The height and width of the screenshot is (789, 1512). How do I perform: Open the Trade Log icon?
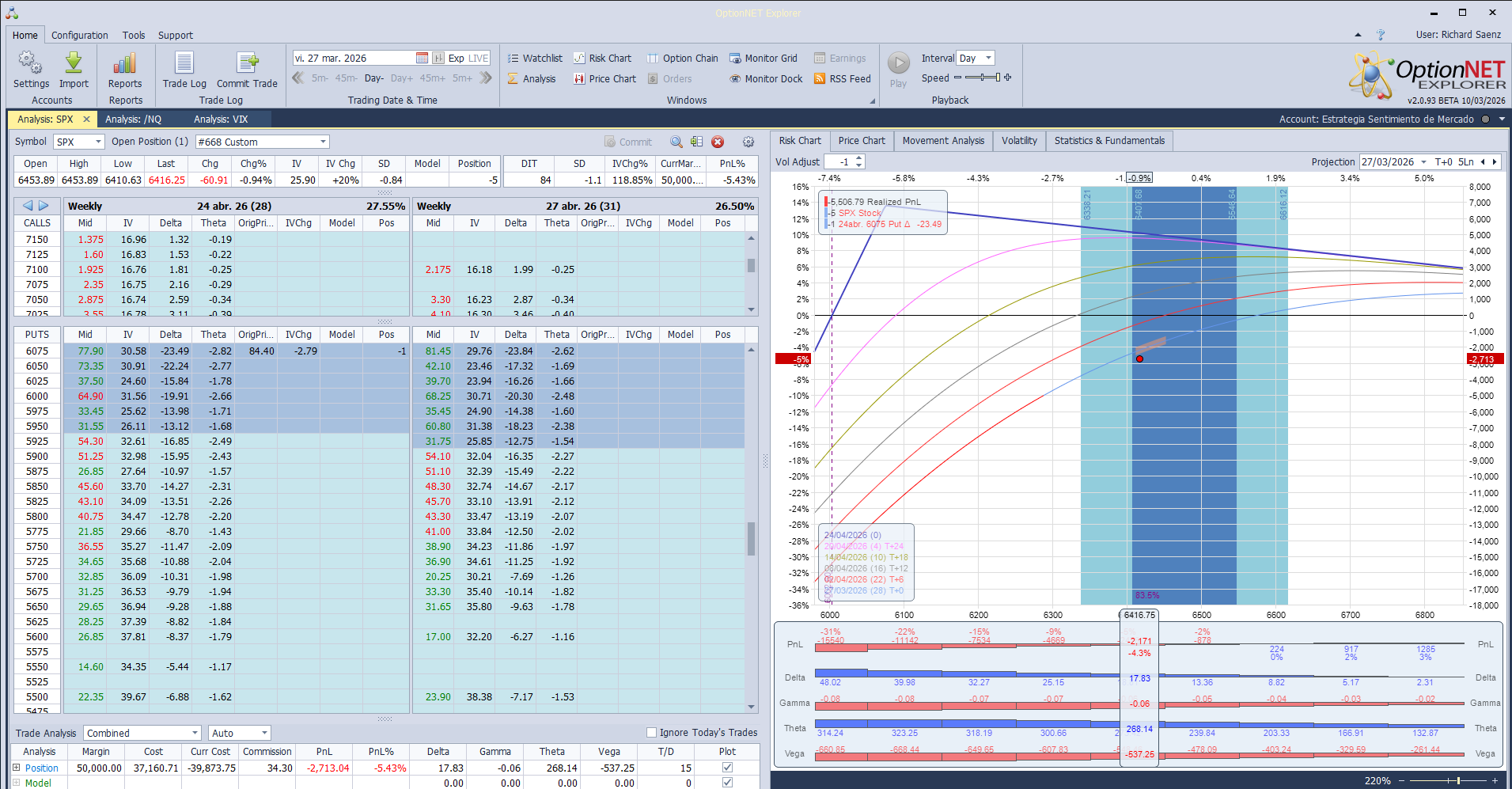tap(184, 63)
